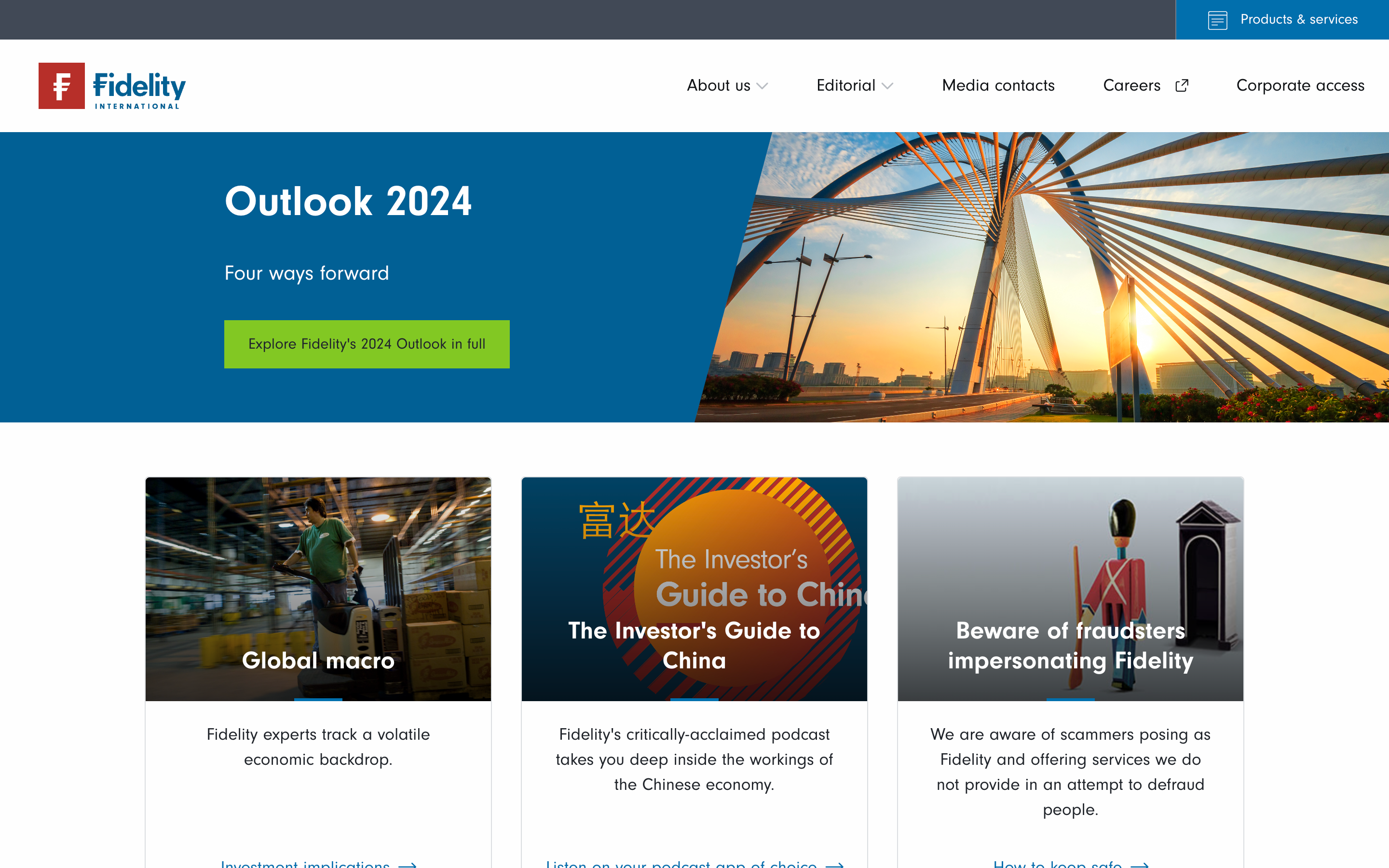The height and width of the screenshot is (868, 1389).
Task: Click the volatile economic backdrop description
Action: click(318, 747)
